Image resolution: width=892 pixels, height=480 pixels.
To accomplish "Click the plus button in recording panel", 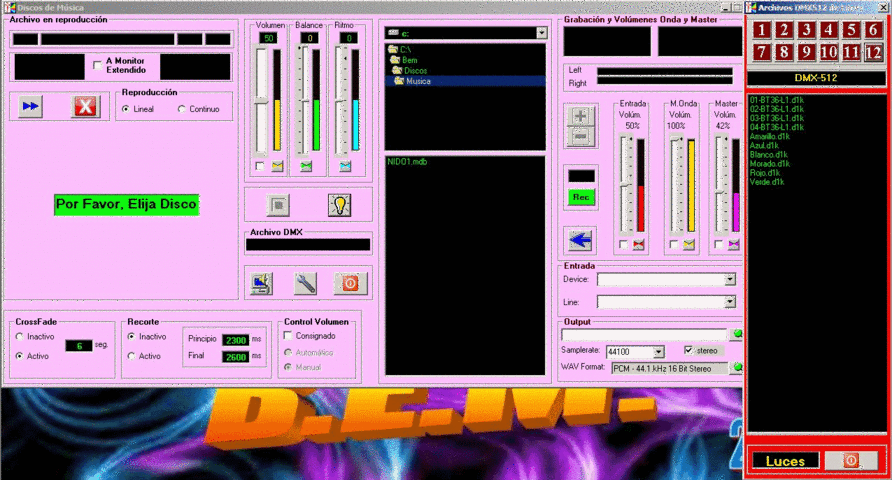I will [581, 116].
